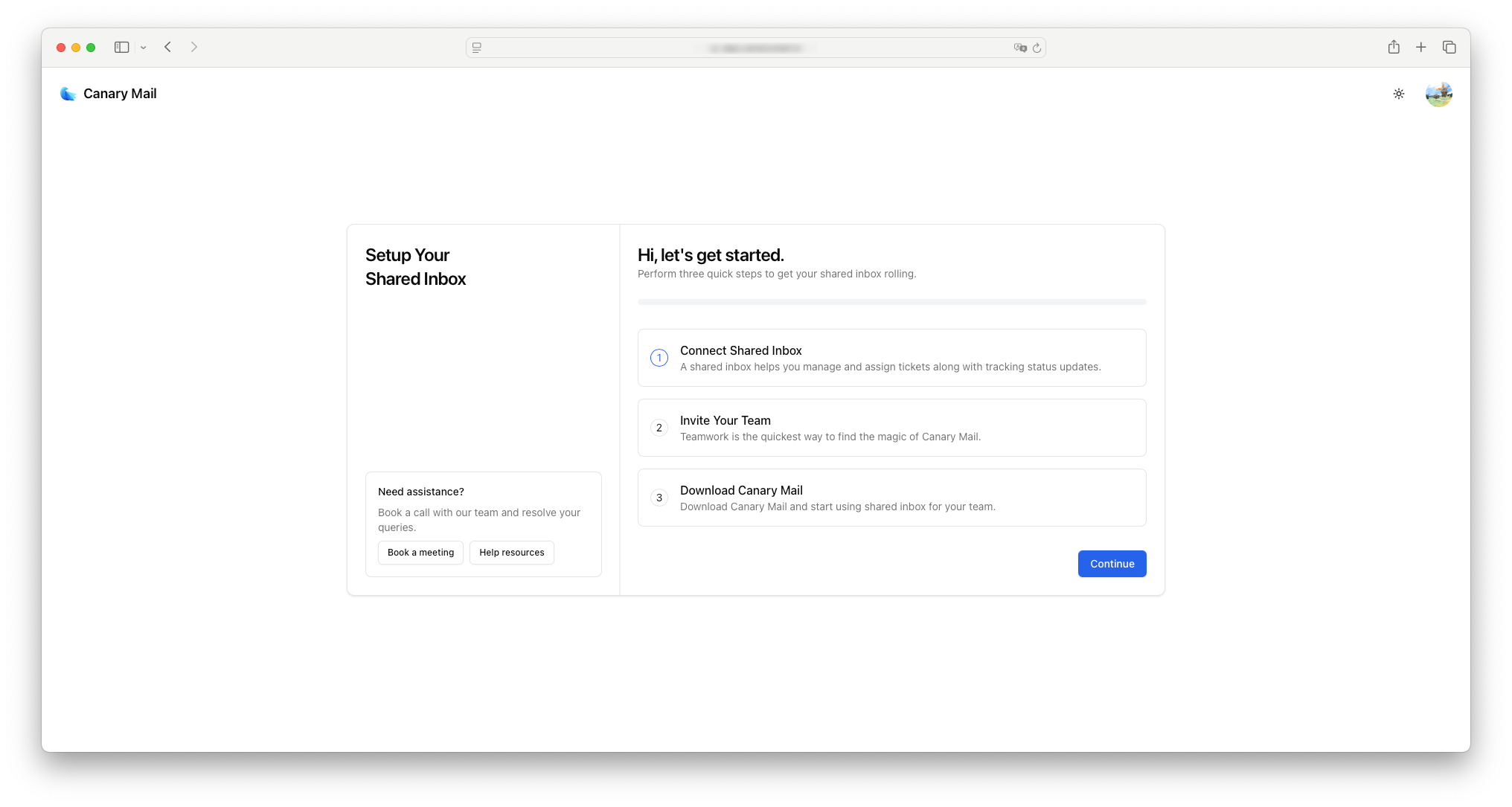Image resolution: width=1512 pixels, height=807 pixels.
Task: Go back using the back arrow
Action: (x=168, y=47)
